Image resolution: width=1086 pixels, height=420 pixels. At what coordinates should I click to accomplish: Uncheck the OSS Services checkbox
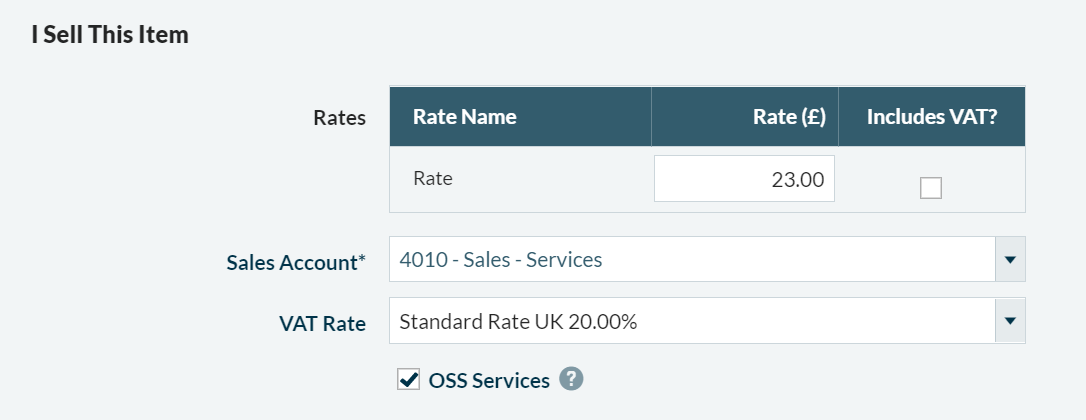coord(408,380)
